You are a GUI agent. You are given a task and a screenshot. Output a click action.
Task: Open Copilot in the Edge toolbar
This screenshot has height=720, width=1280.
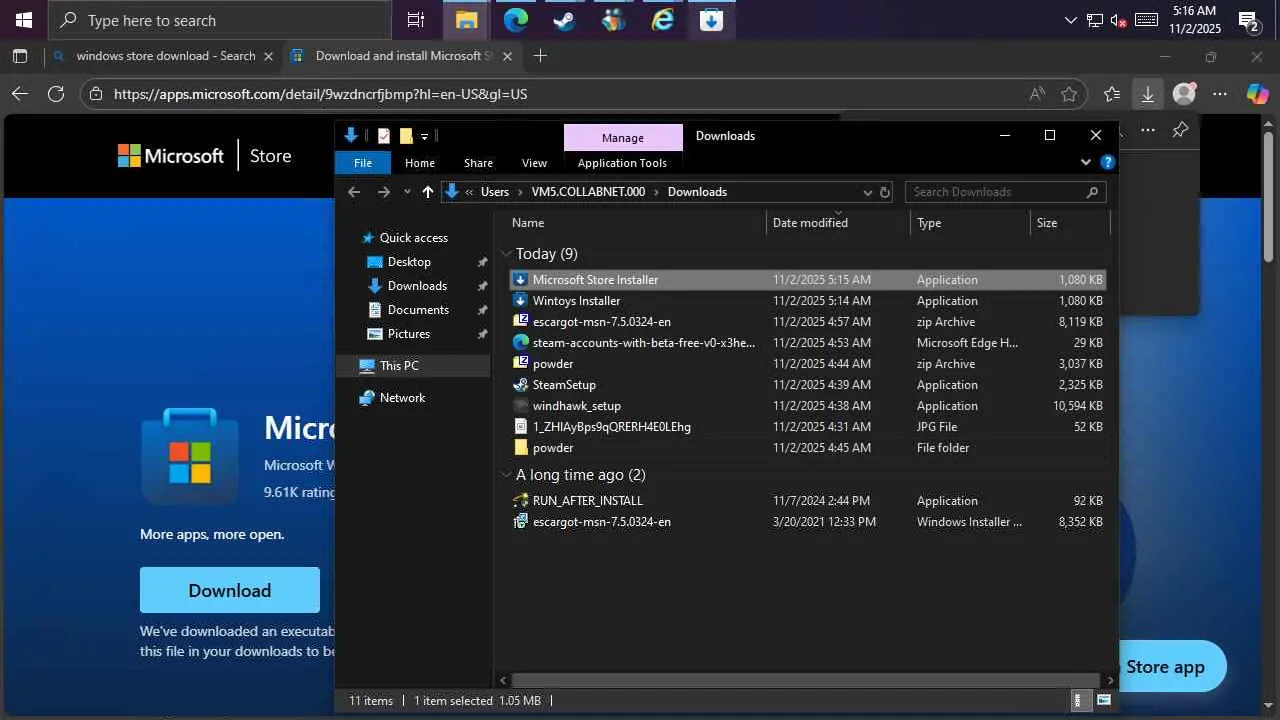[x=1257, y=94]
